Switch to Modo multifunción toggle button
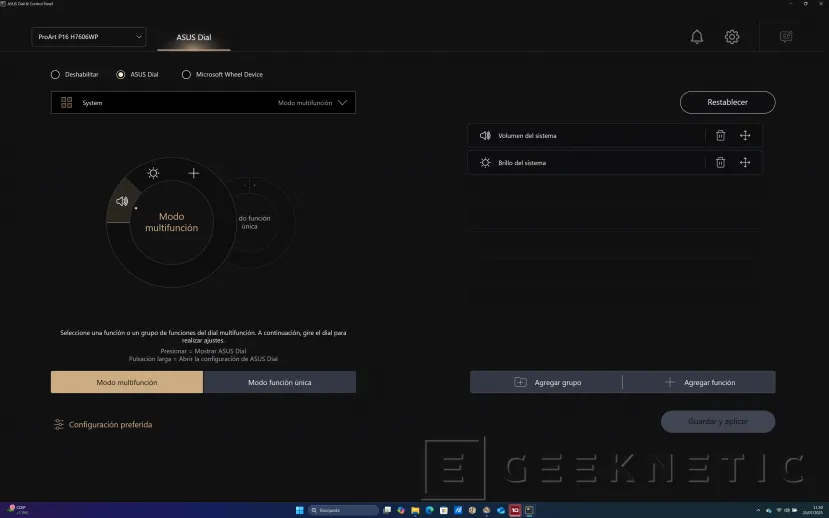Viewport: 829px width, 518px height. pyautogui.click(x=127, y=382)
